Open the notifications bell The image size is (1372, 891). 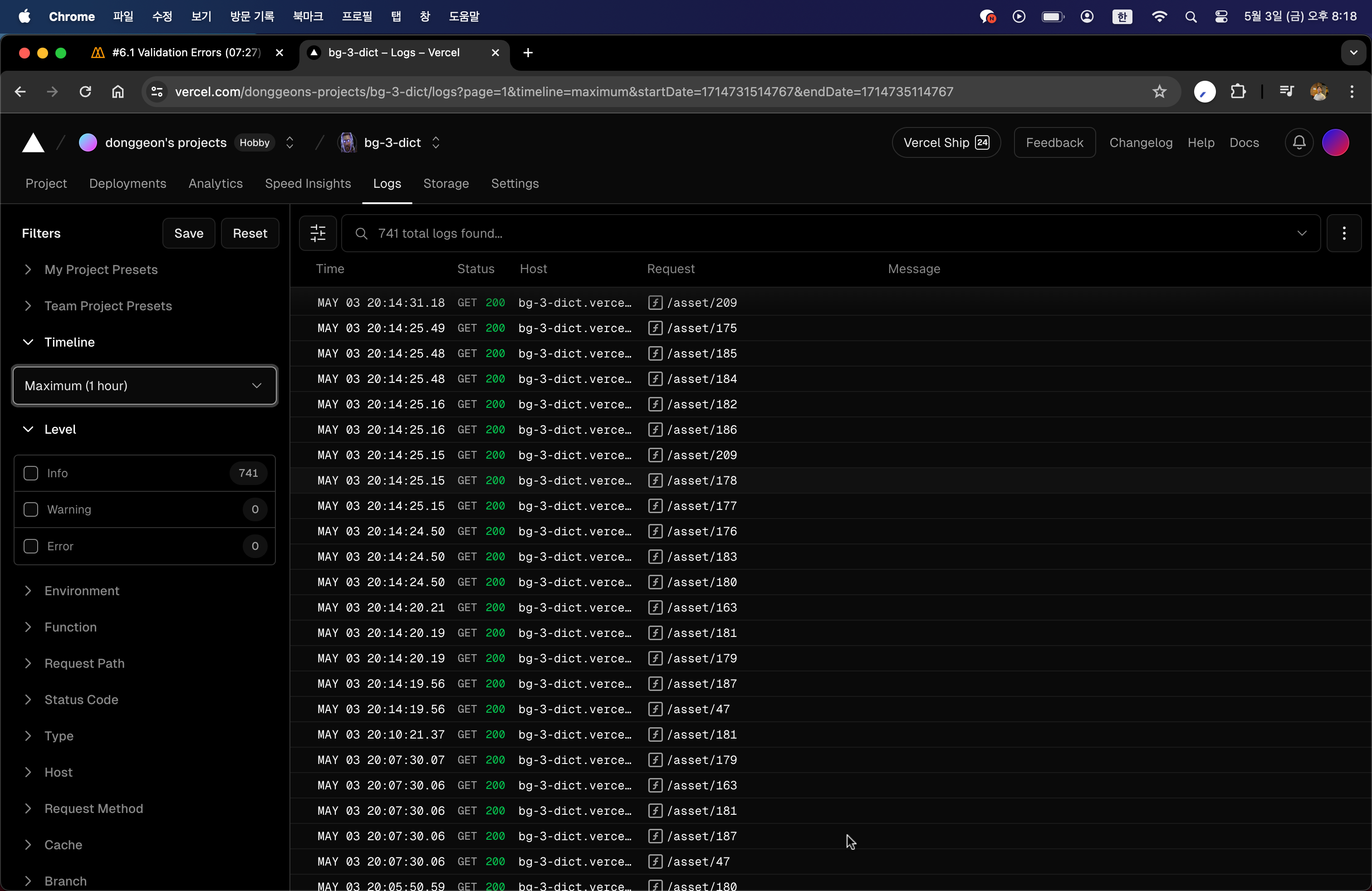tap(1299, 143)
